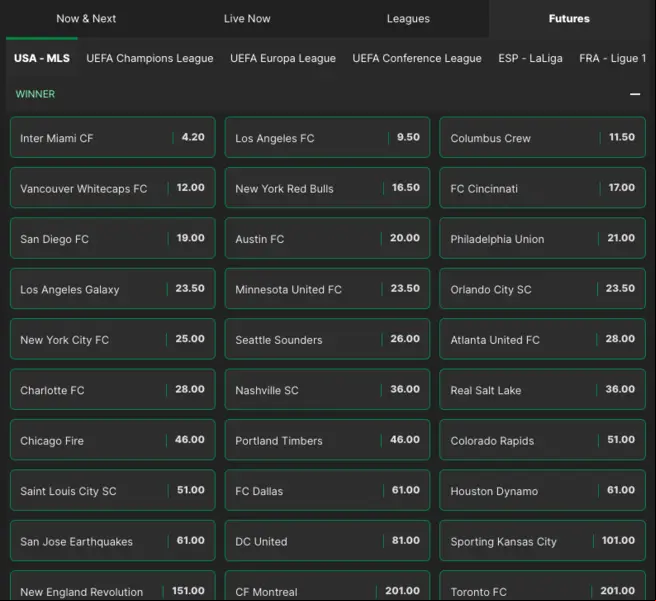The image size is (656, 601).
Task: Choose CF Montreal at 201.00
Action: (327, 586)
